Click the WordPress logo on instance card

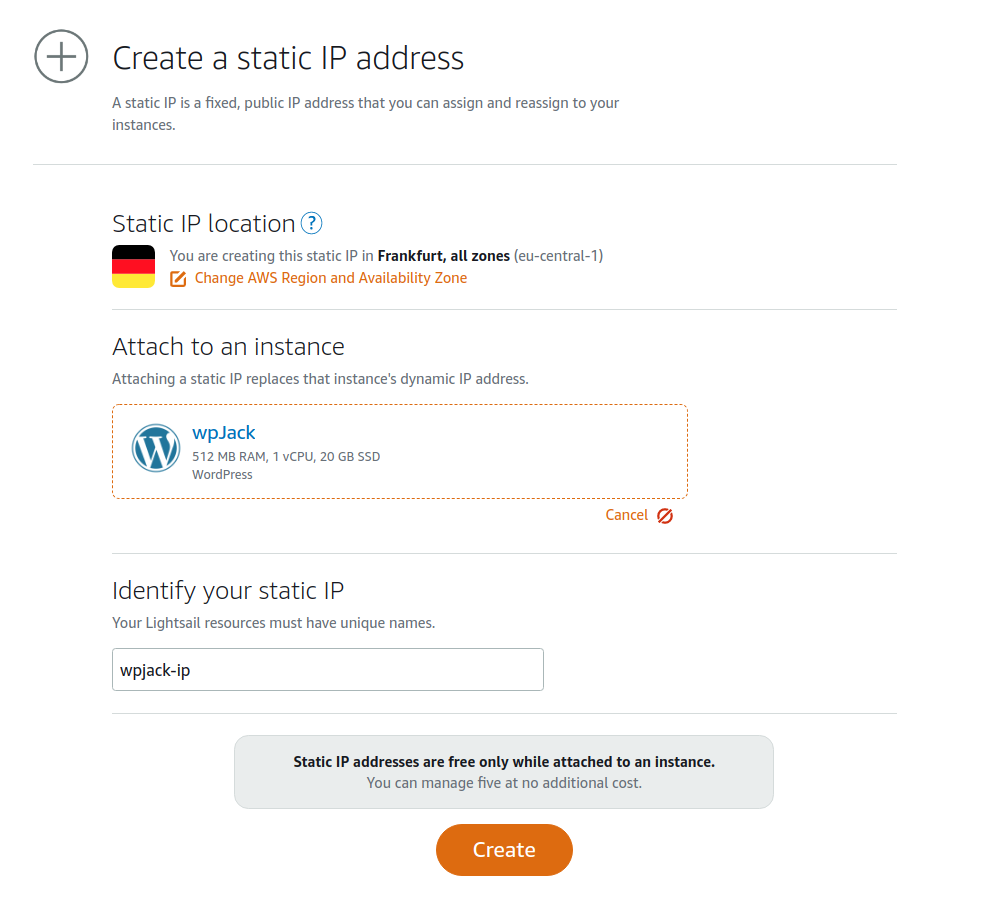[156, 448]
